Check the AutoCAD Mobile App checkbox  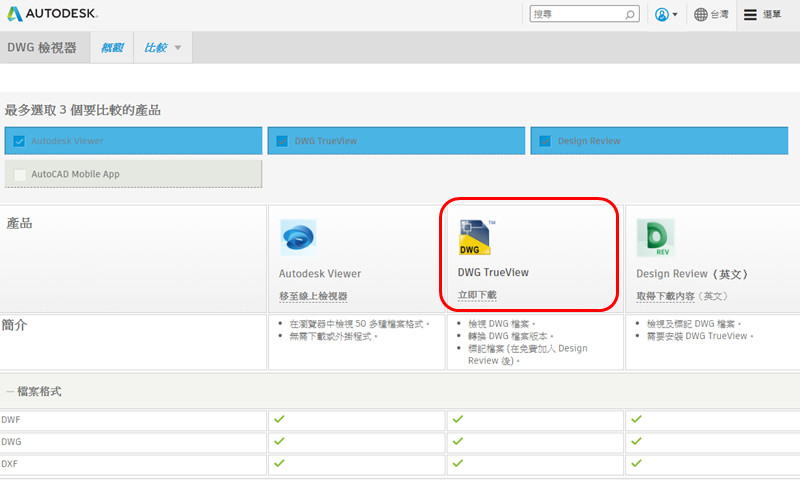click(19, 174)
